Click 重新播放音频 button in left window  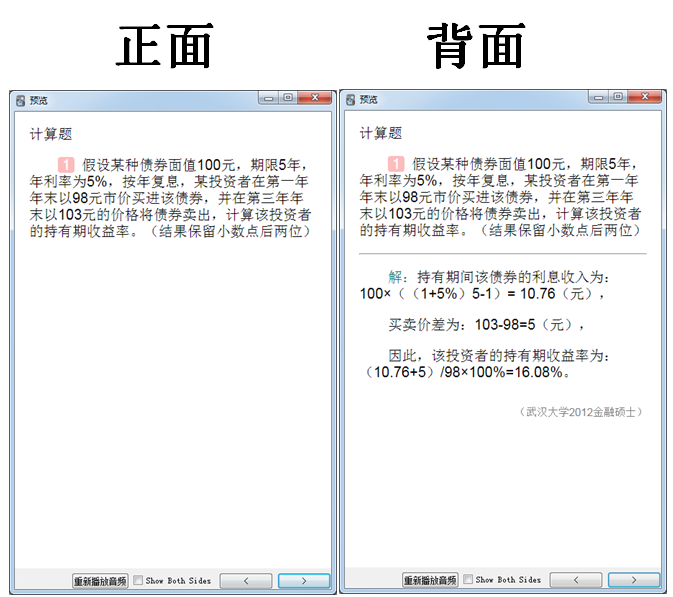coord(100,581)
